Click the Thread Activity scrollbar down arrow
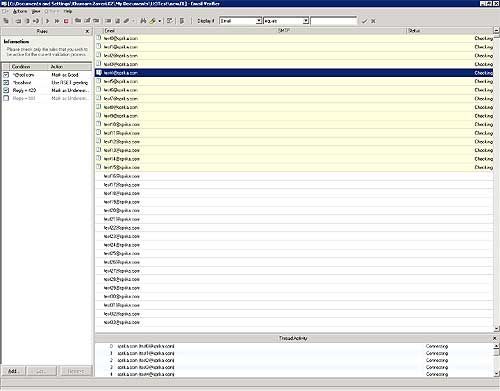 (496, 373)
